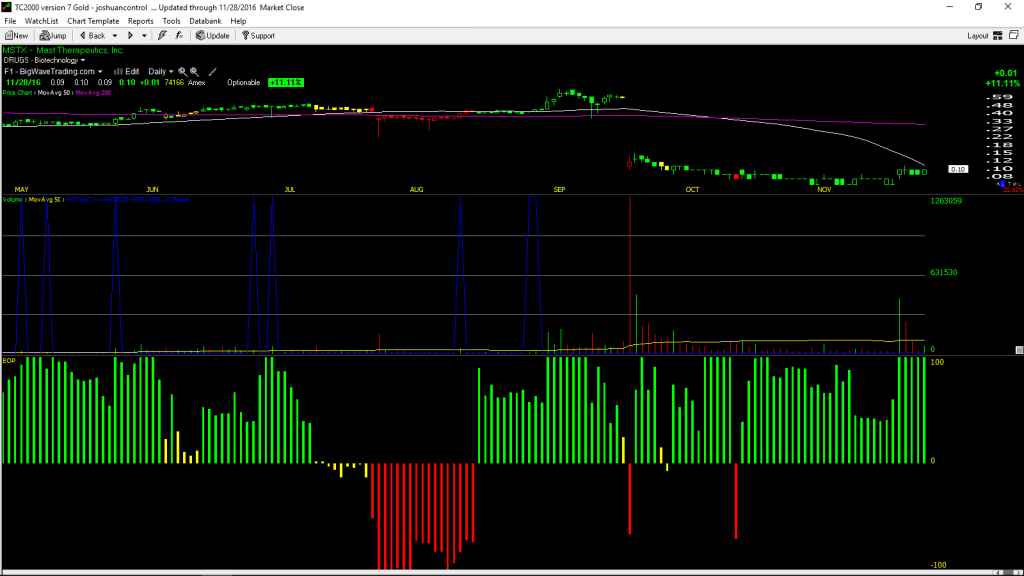Screen dimensions: 1024x576
Task: Go forward with the right arrow button
Action: pos(130,36)
